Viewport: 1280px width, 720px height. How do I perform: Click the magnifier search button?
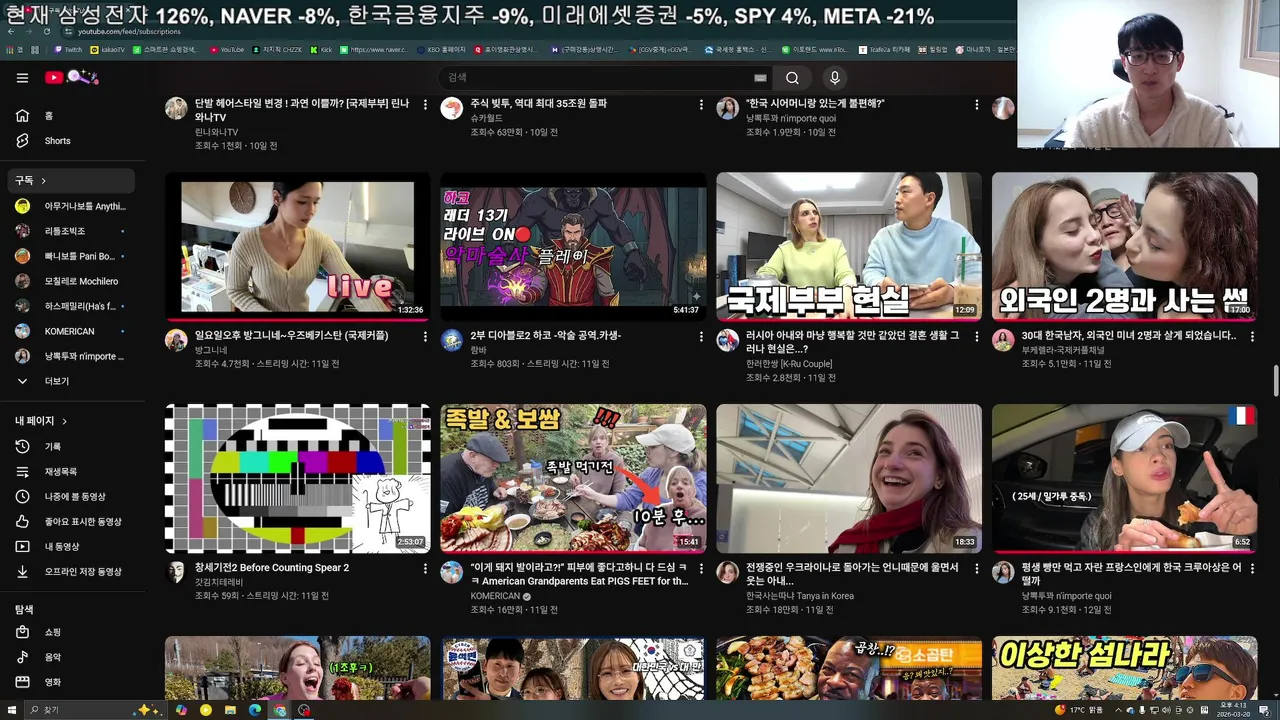click(x=792, y=78)
